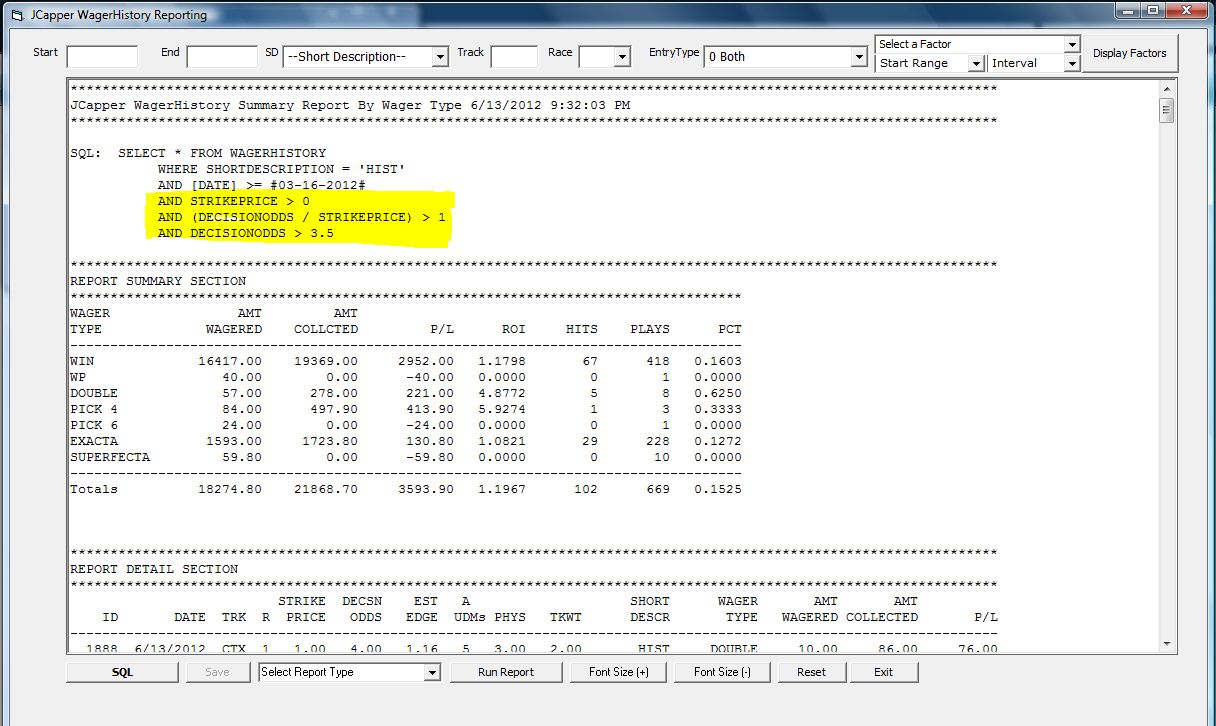
Task: Click the report scrollbar up arrow
Action: point(1166,88)
